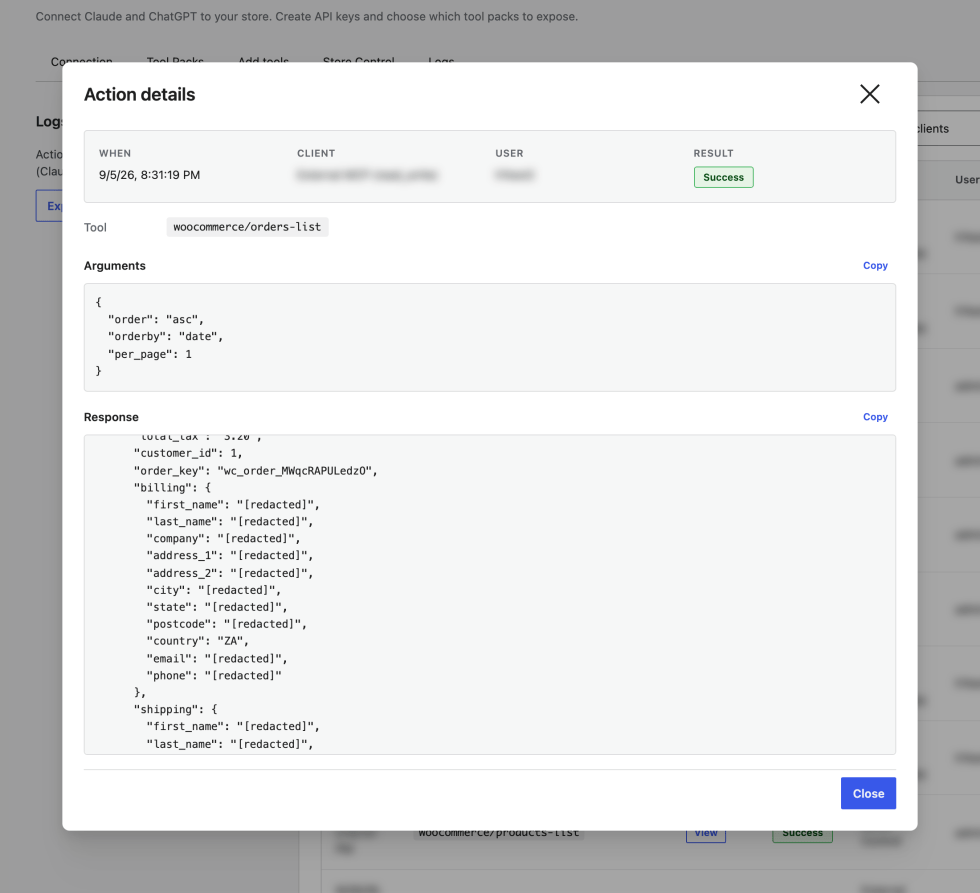Click the partially hidden Export button
Screen dimensions: 980x893
coord(49,206)
